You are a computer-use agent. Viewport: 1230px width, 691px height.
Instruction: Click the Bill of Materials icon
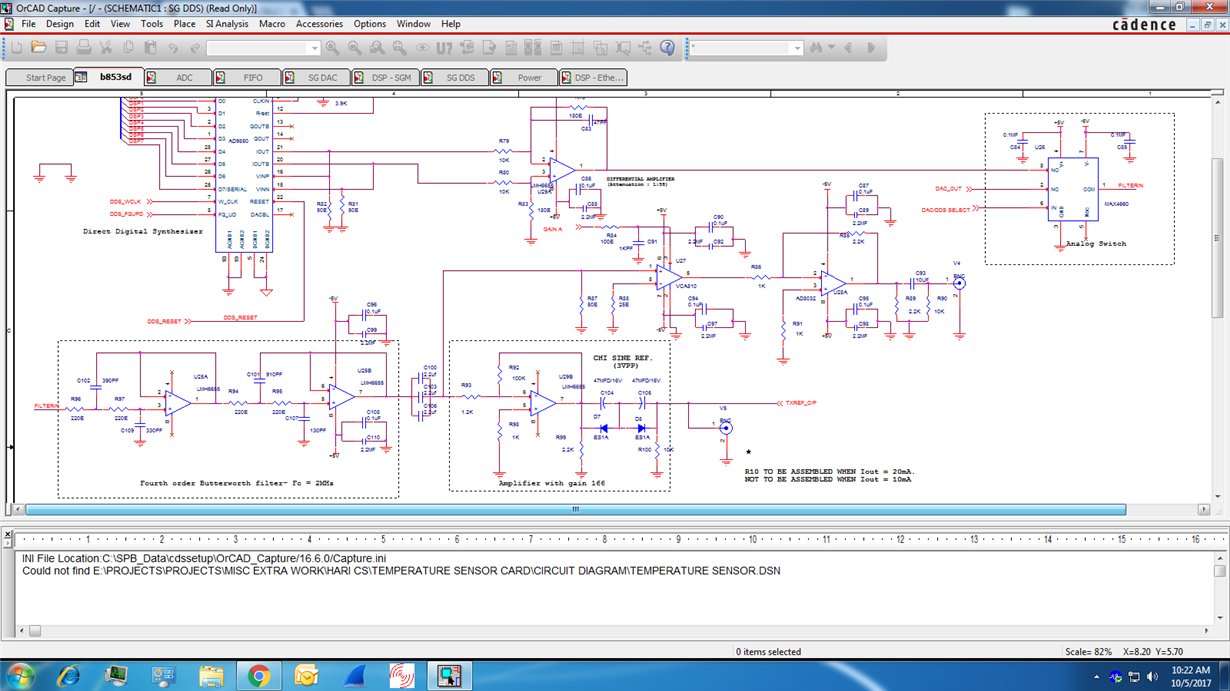click(556, 47)
